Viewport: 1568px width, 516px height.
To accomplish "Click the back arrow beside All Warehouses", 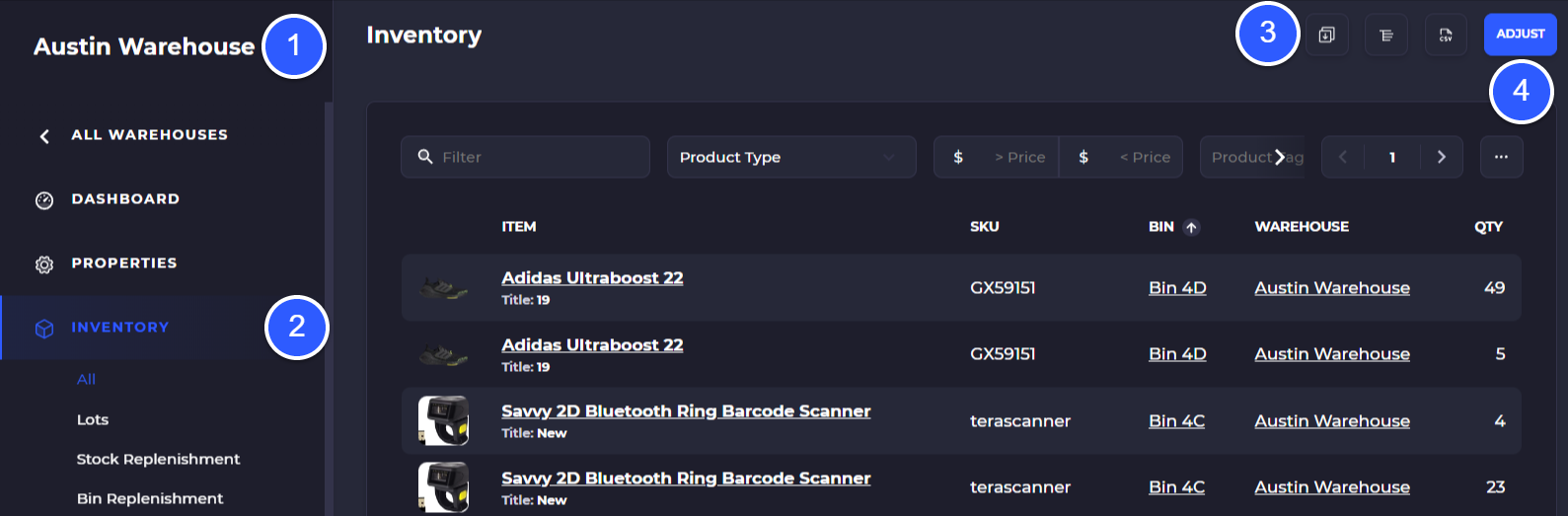I will click(x=44, y=136).
